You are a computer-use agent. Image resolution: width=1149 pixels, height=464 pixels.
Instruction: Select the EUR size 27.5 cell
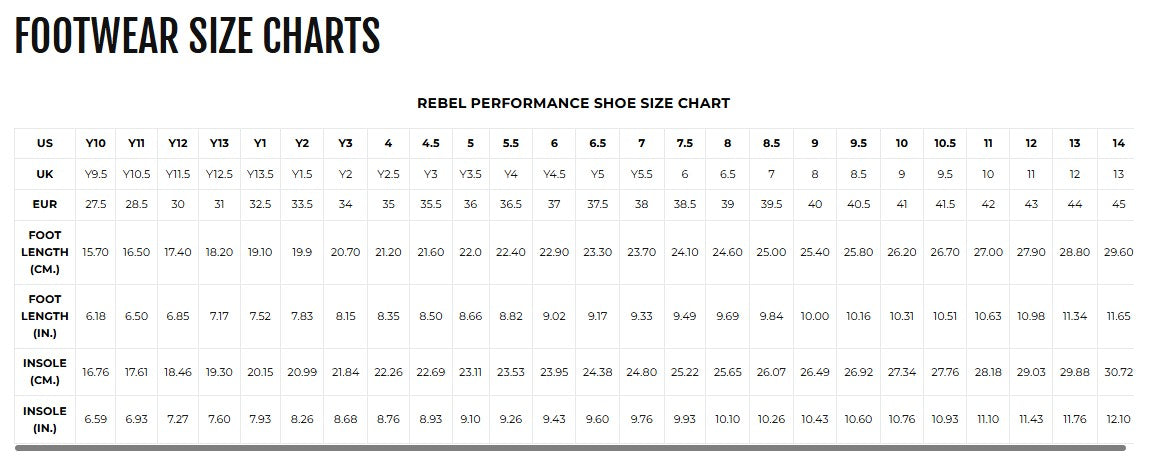click(96, 204)
